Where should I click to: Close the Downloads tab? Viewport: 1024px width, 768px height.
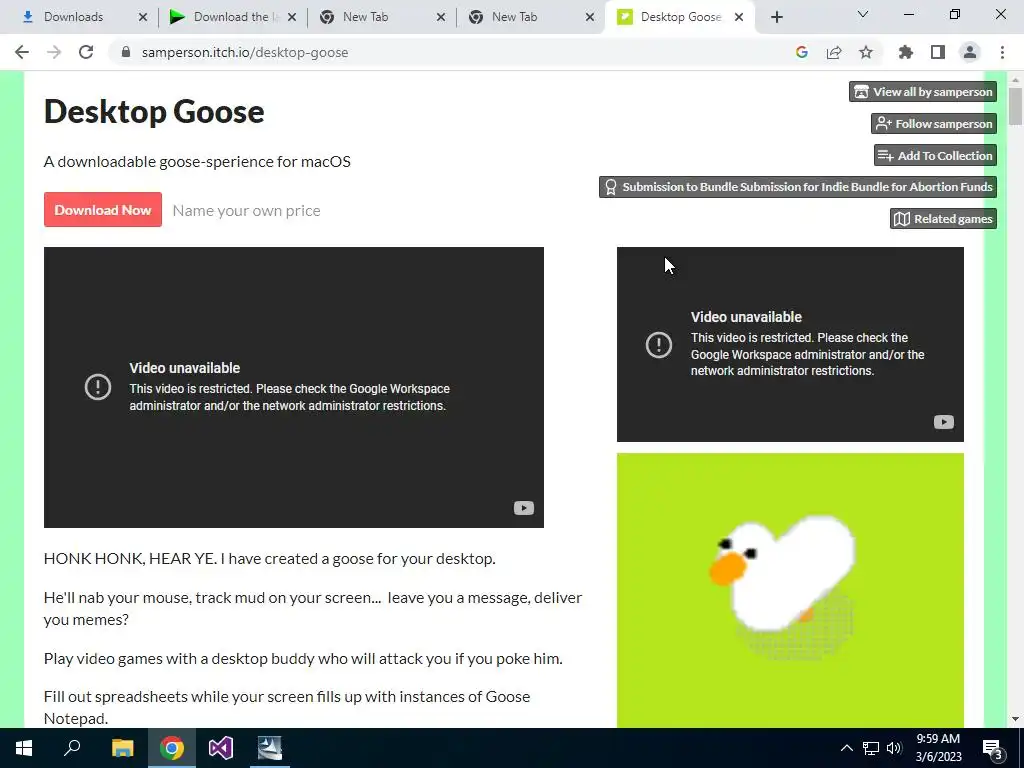point(143,17)
